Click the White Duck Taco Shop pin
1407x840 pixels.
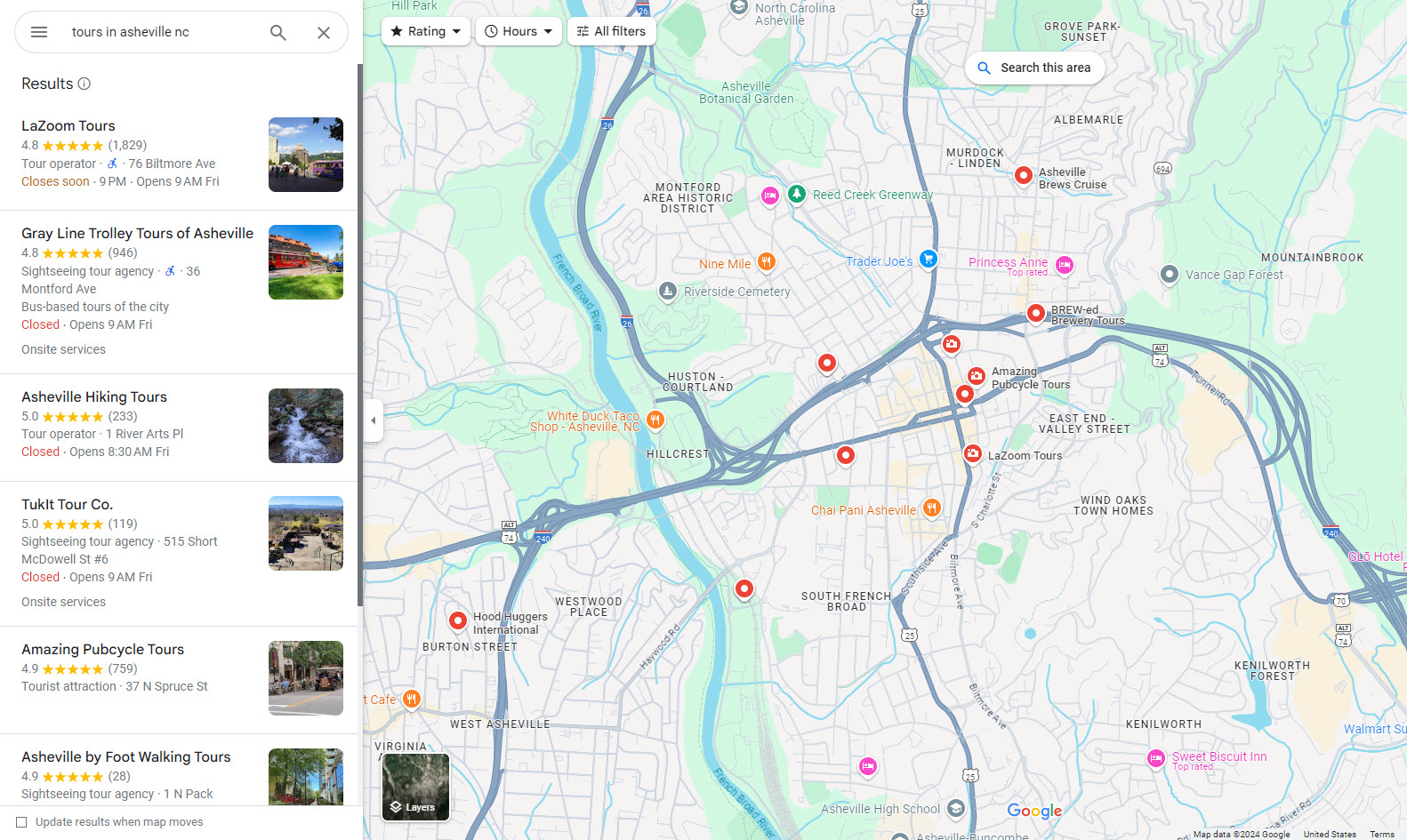[x=655, y=420]
